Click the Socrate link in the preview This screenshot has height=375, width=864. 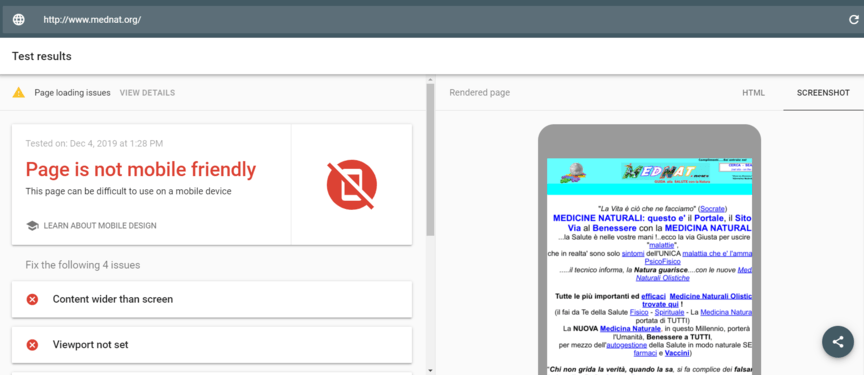(712, 209)
